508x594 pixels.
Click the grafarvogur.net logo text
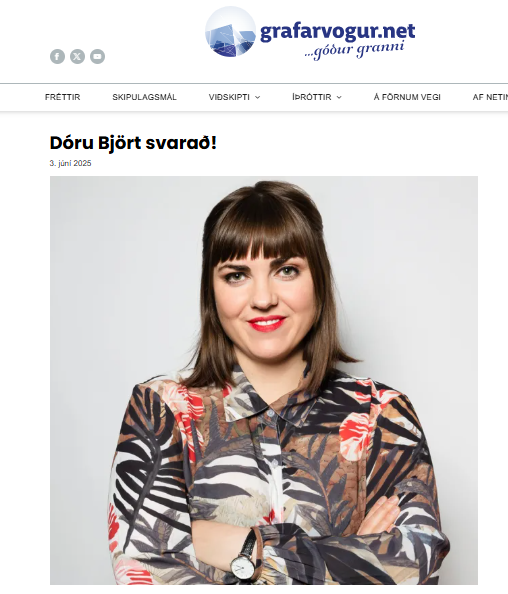click(x=338, y=32)
